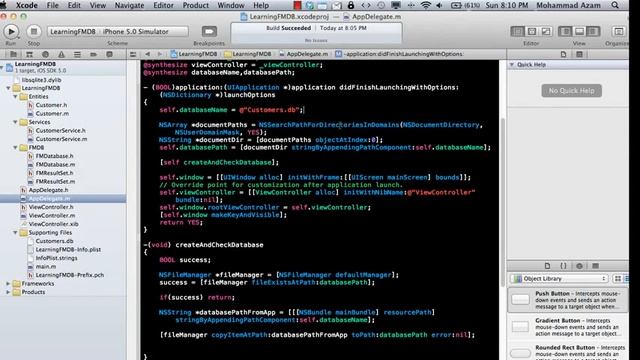Collapse the Supporting Files group

(16, 233)
